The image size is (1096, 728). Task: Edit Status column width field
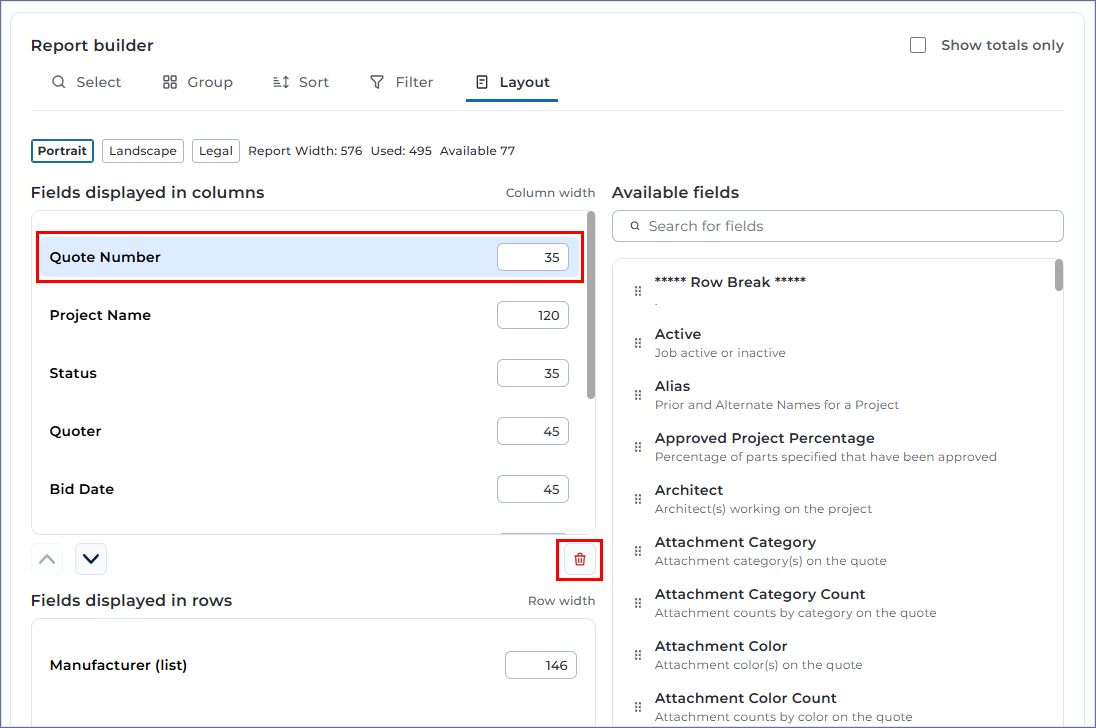(533, 373)
